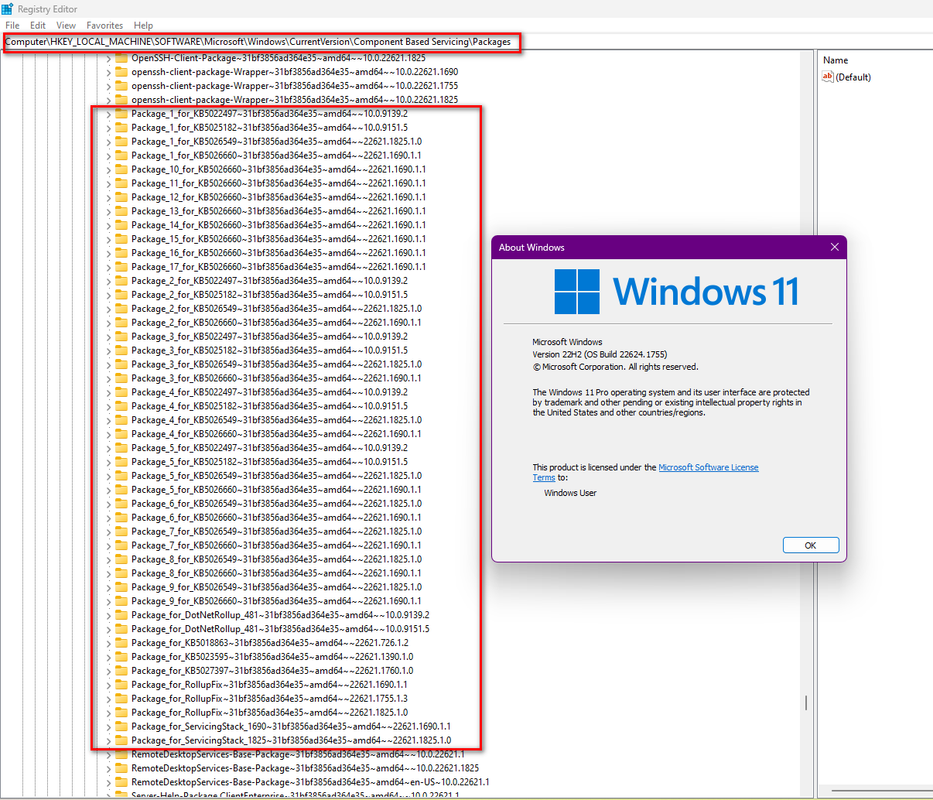This screenshot has width=933, height=800.
Task: Click folder icon of Package_for_KB5023595
Action: 121,657
